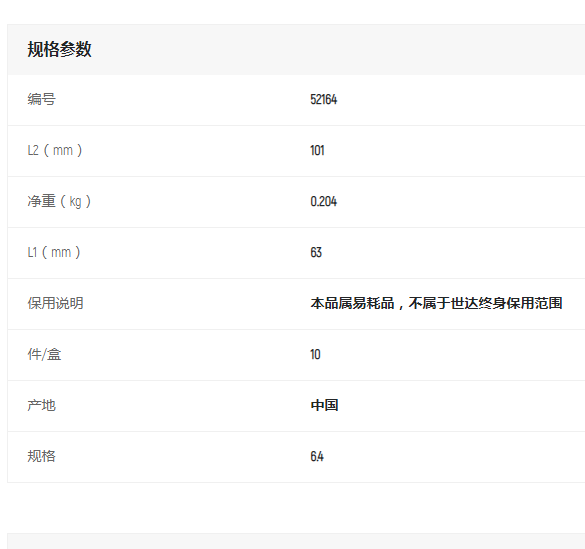585x549 pixels.
Task: Click the net weight value 0.204
Action: [x=323, y=201]
